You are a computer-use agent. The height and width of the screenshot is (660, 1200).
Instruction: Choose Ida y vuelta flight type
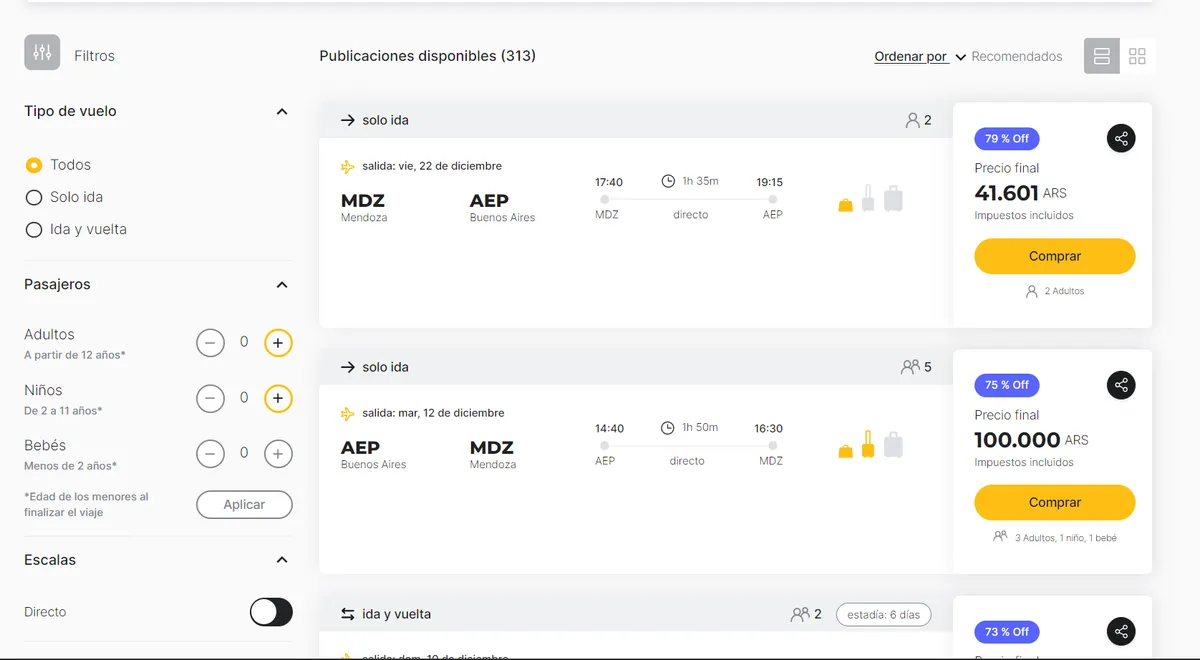point(34,229)
